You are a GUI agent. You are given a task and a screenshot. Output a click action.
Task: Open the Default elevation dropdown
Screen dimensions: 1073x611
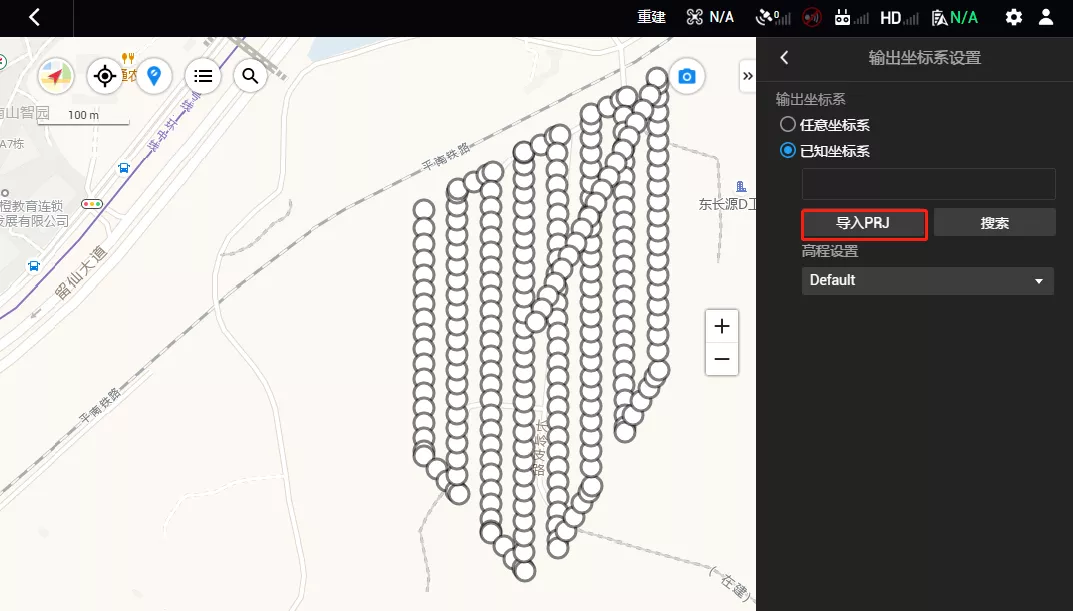click(x=927, y=281)
